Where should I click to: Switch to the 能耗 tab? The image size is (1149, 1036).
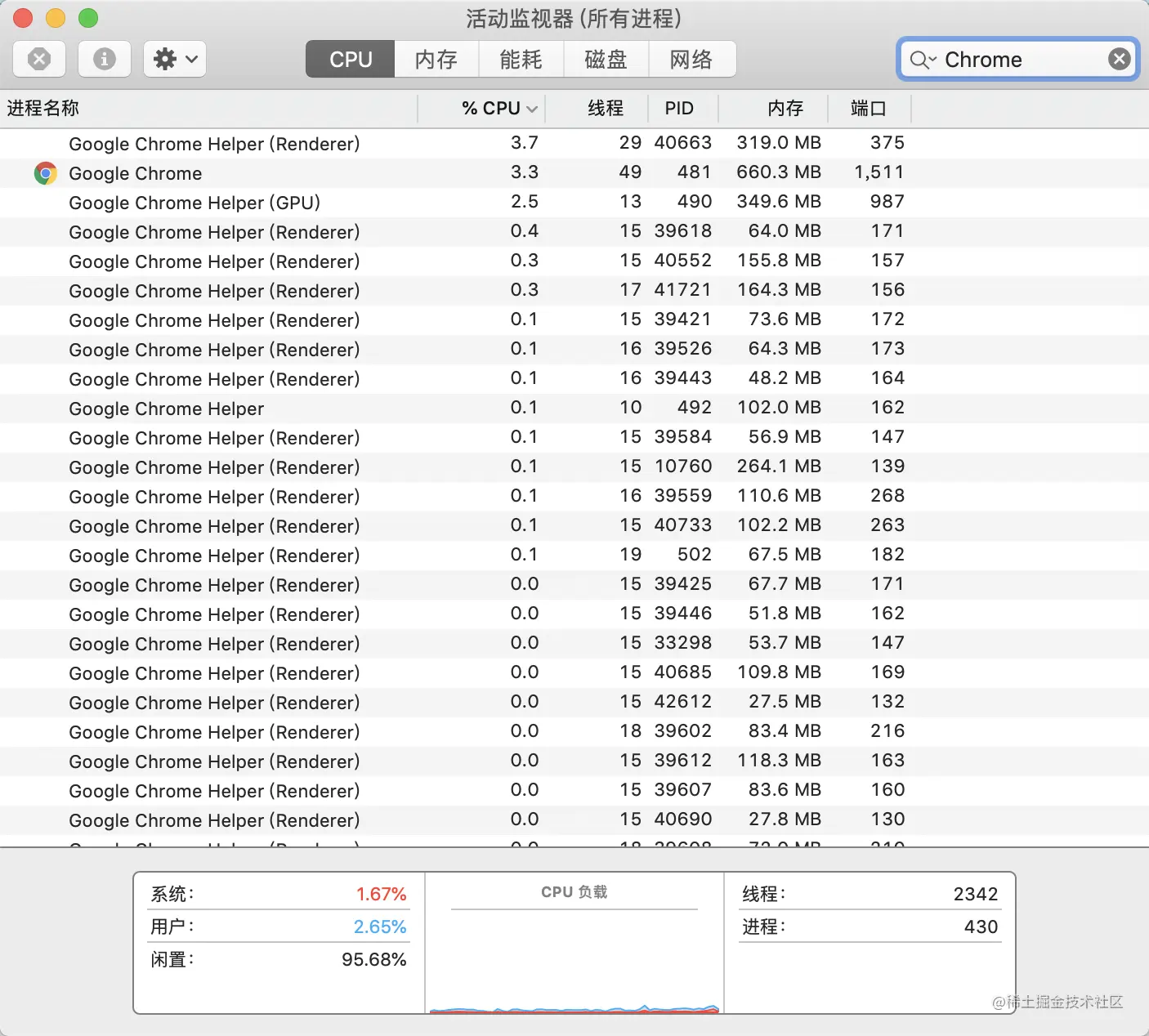tap(521, 59)
